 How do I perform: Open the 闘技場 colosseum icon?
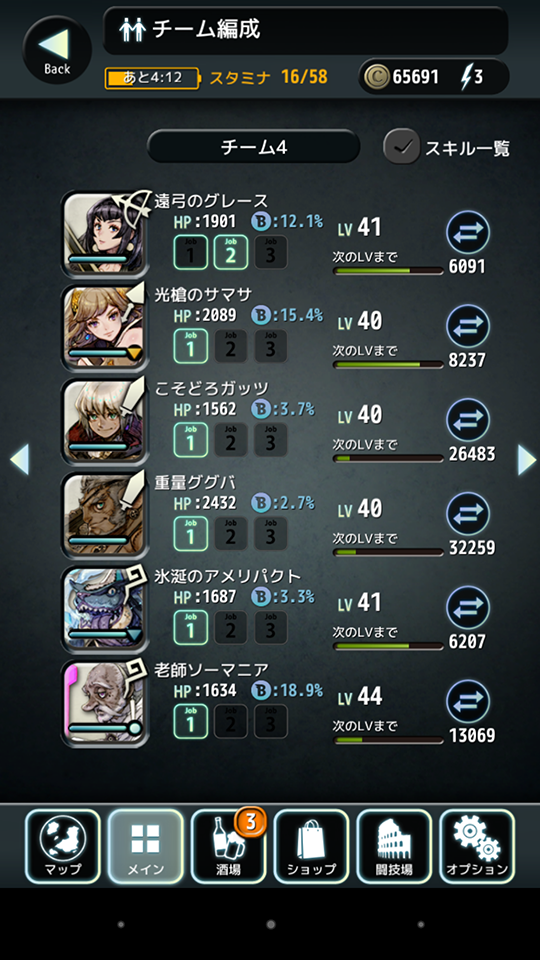pyautogui.click(x=394, y=846)
